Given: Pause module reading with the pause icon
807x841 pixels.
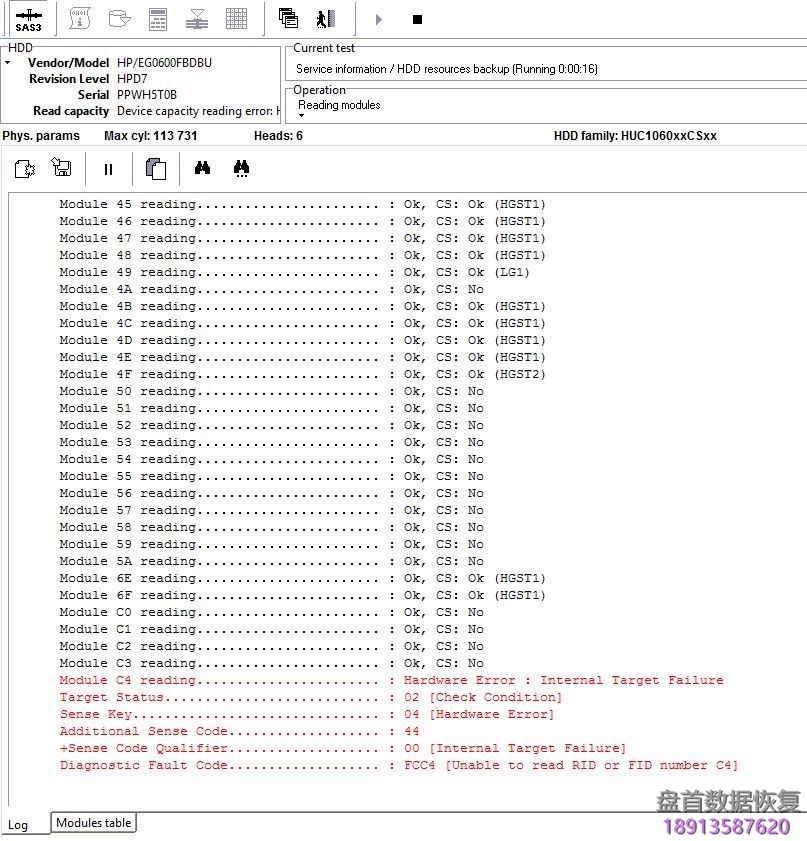Looking at the screenshot, I should pos(108,168).
